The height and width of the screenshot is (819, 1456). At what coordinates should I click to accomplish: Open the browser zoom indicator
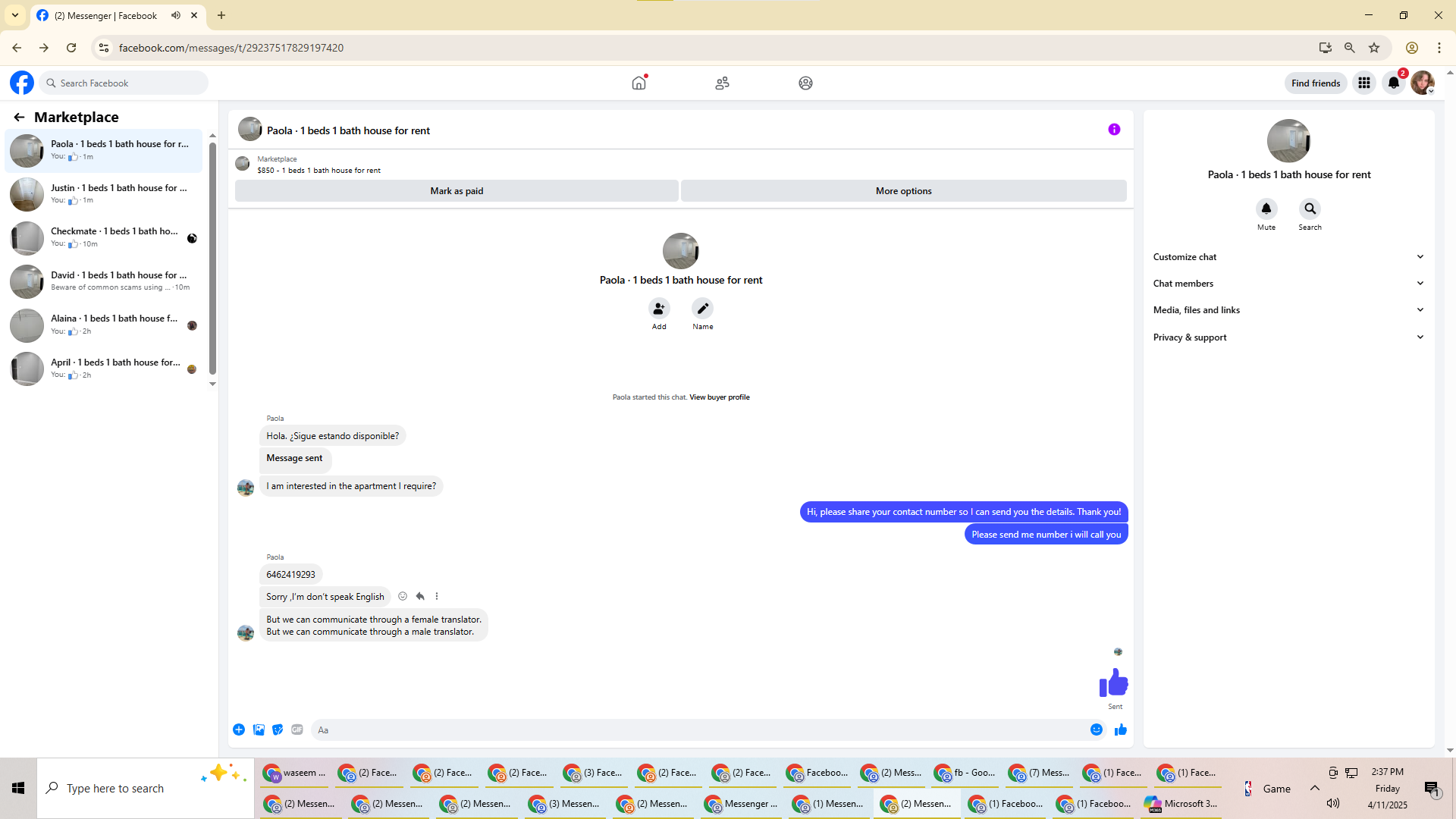coord(1350,48)
